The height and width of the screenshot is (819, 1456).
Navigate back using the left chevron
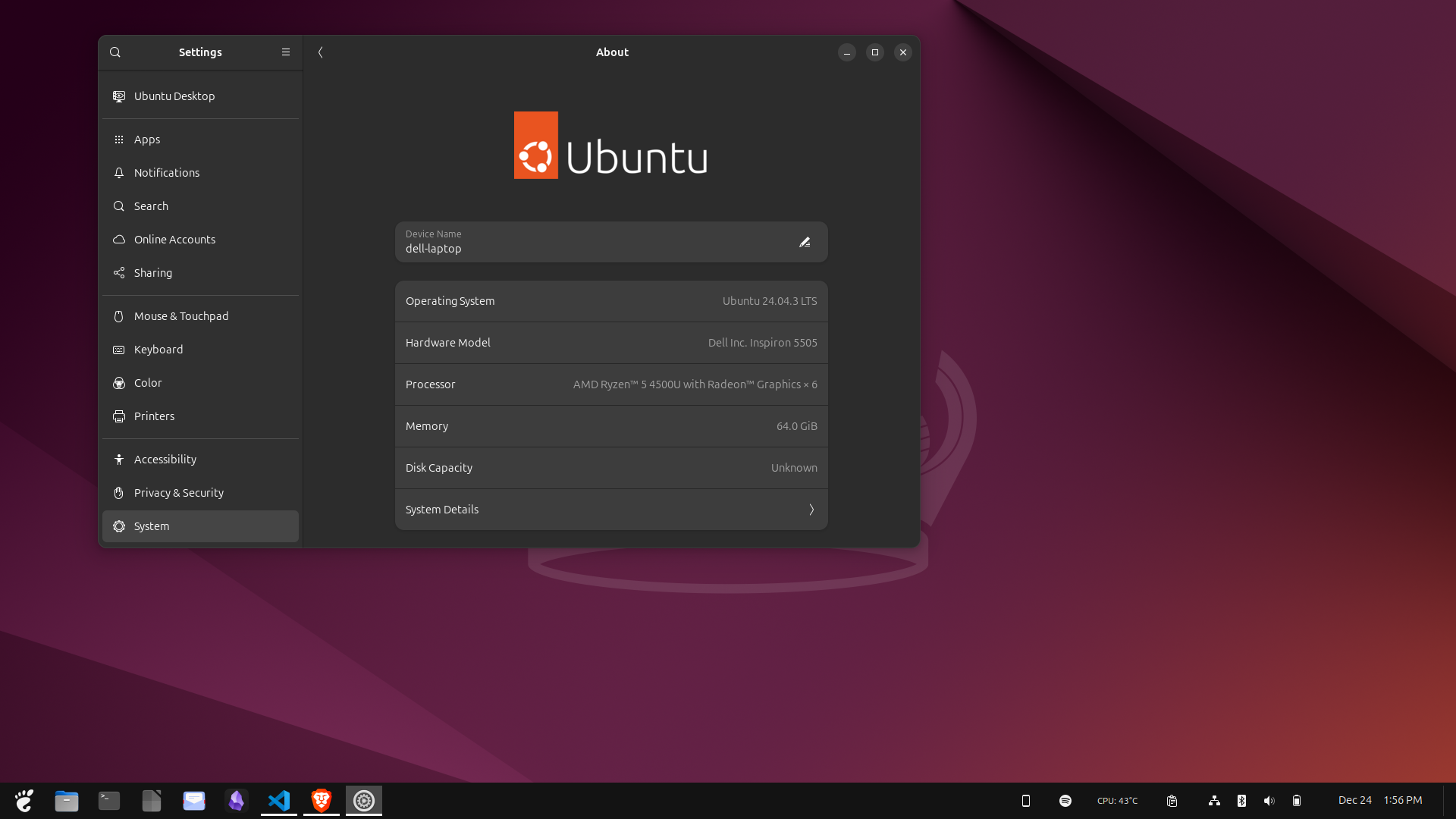click(321, 52)
